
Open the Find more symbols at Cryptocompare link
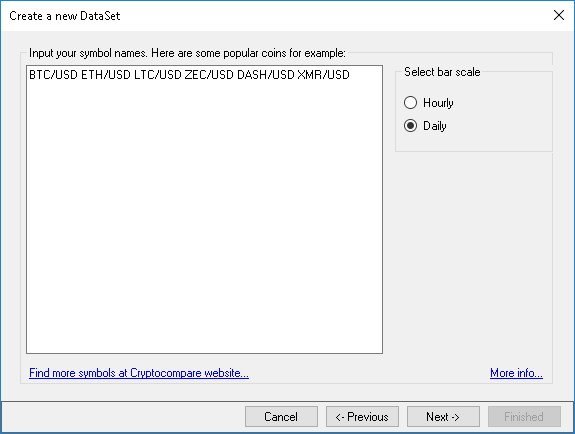tap(139, 373)
